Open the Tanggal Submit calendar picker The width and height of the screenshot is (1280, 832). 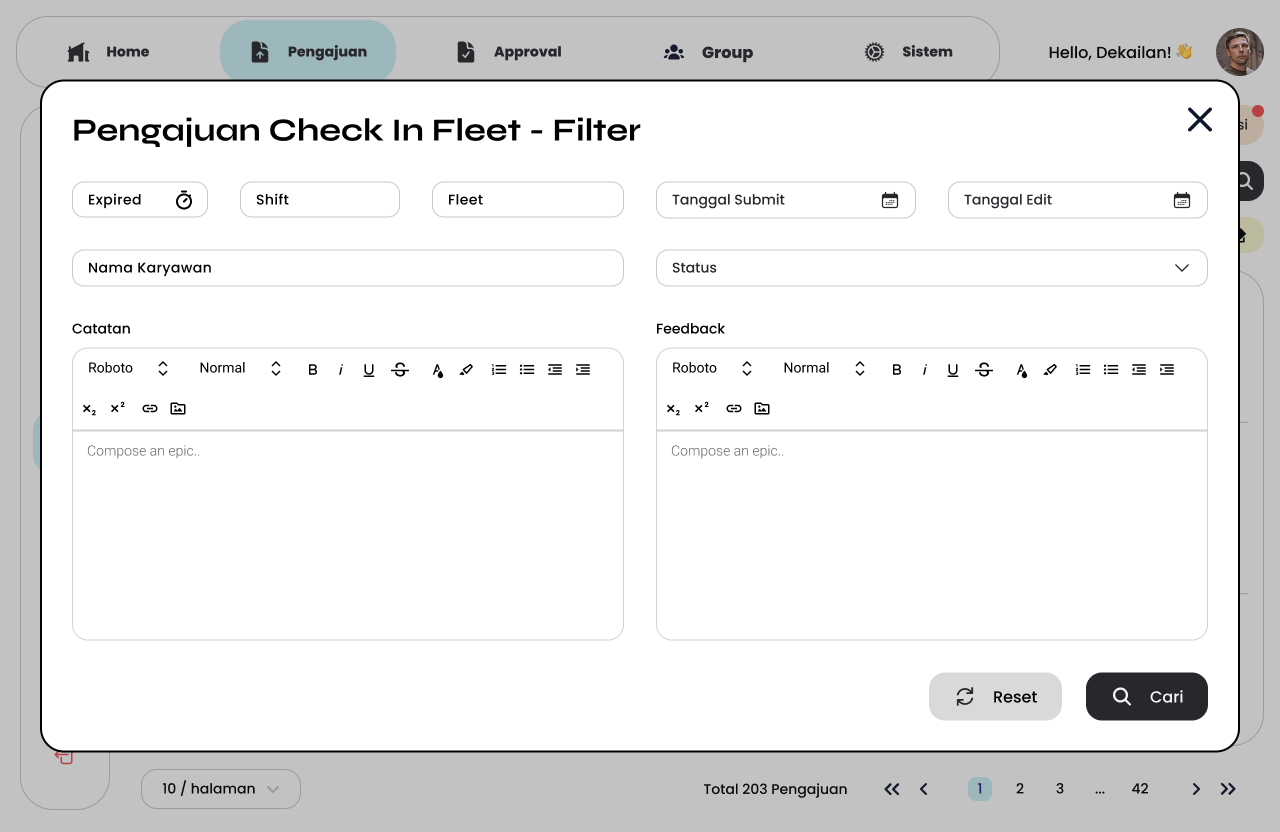coord(889,200)
